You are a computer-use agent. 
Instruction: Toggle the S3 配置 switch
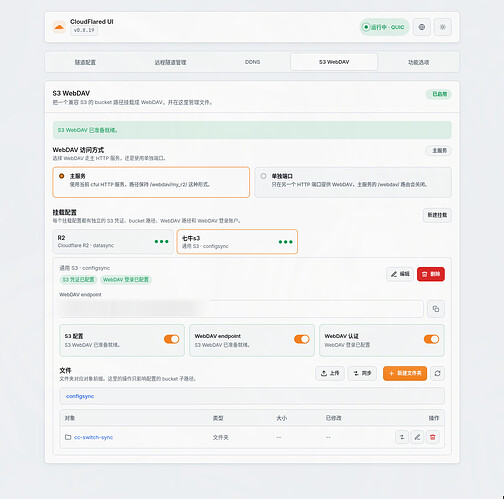(x=172, y=339)
